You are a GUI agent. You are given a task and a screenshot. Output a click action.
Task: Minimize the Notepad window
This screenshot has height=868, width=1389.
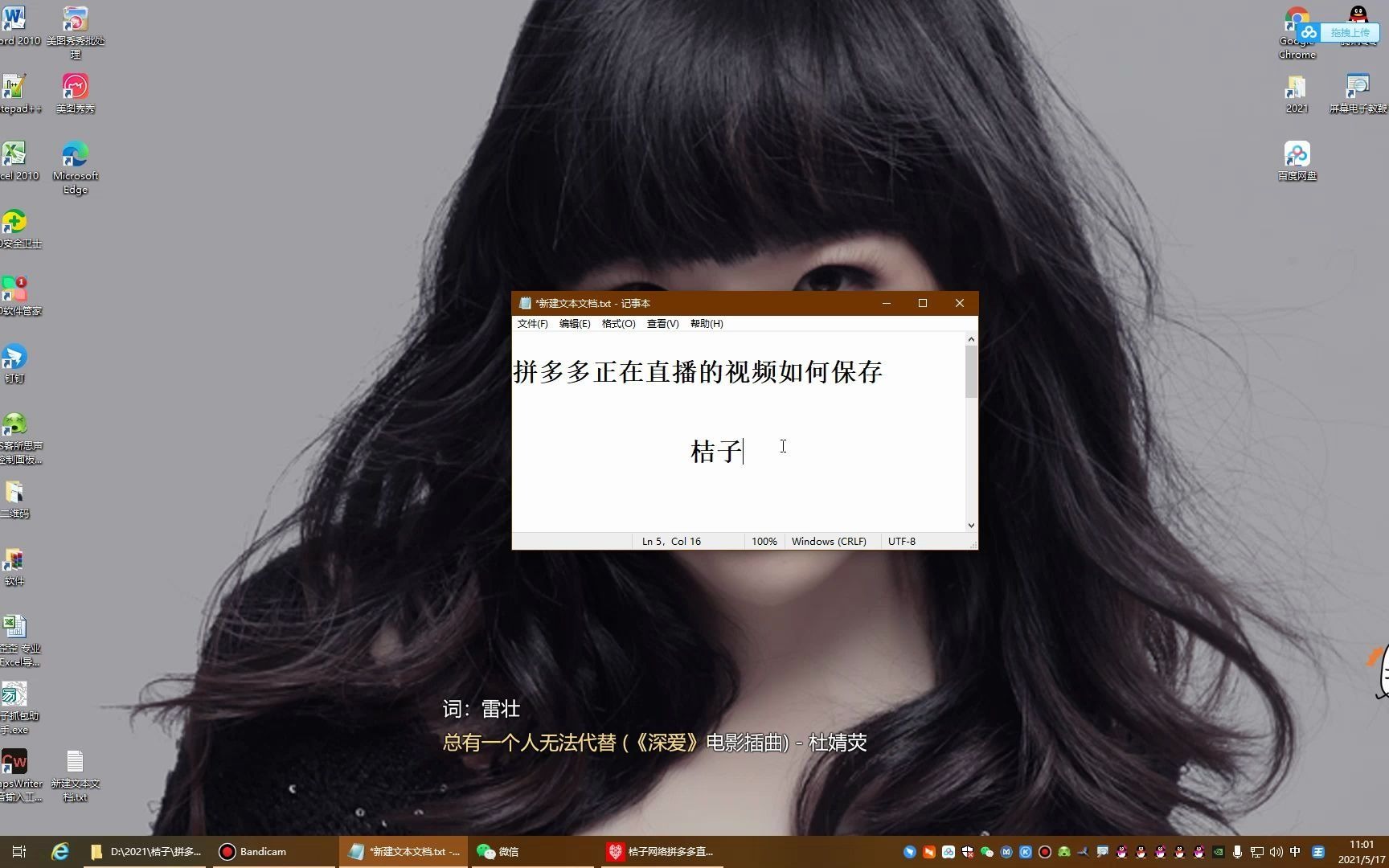[x=887, y=303]
